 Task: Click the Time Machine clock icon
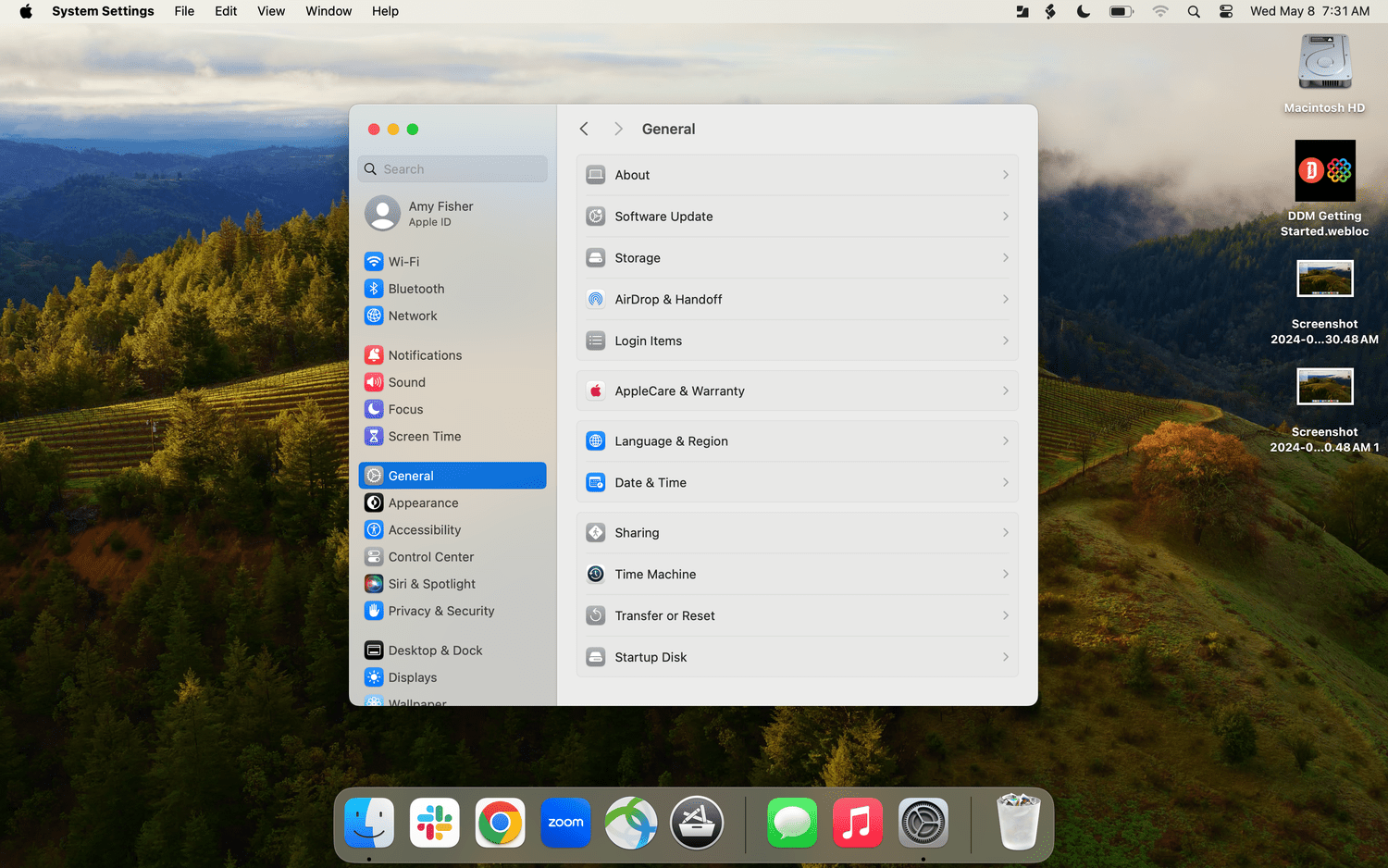(596, 575)
